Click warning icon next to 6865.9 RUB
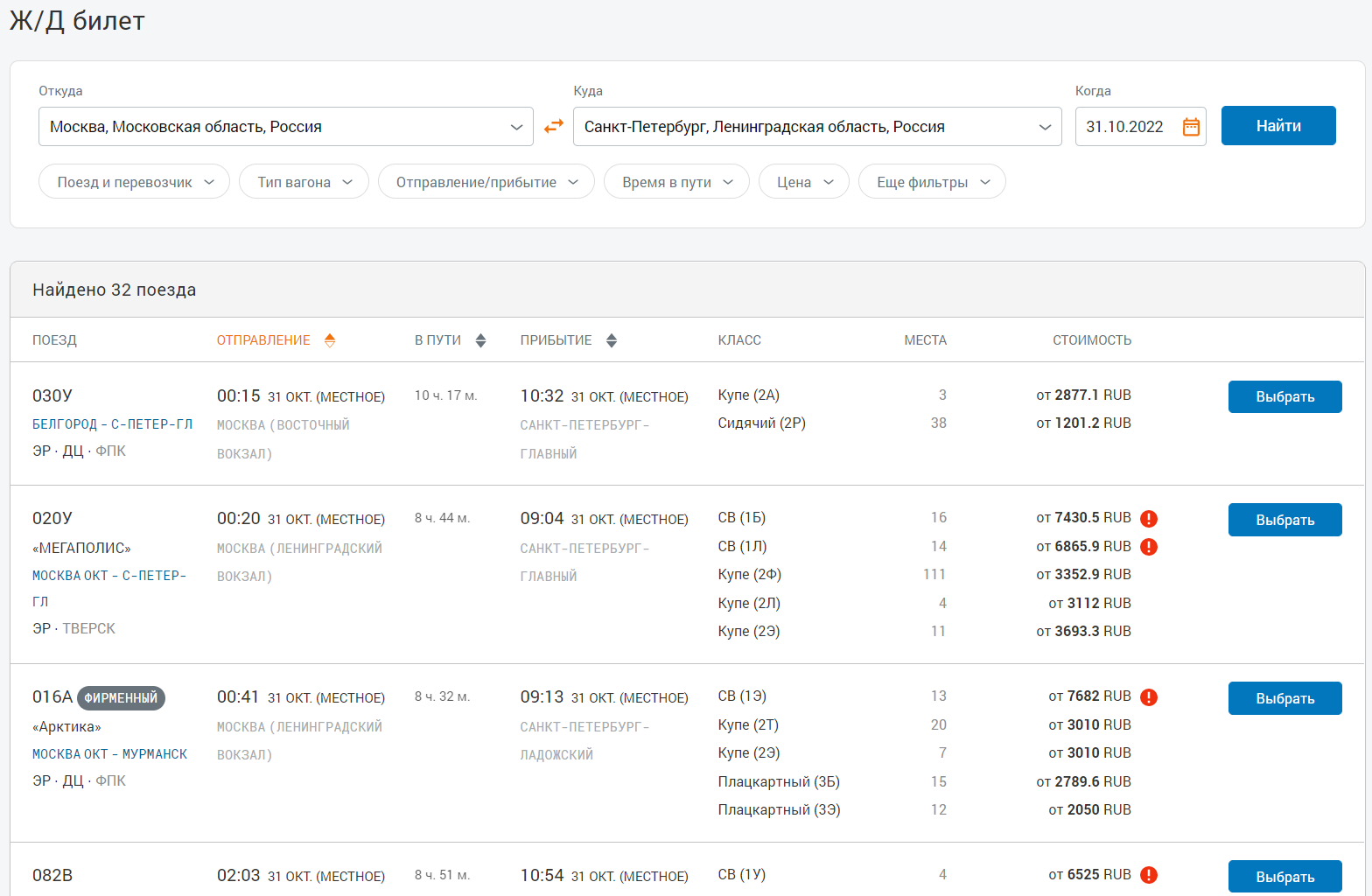Viewport: 1372px width, 896px height. click(x=1150, y=547)
